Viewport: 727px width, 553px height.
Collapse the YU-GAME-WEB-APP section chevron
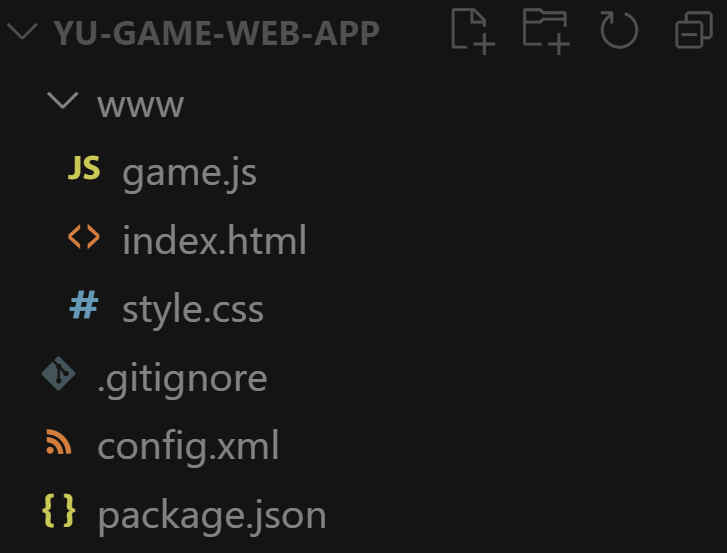22,32
